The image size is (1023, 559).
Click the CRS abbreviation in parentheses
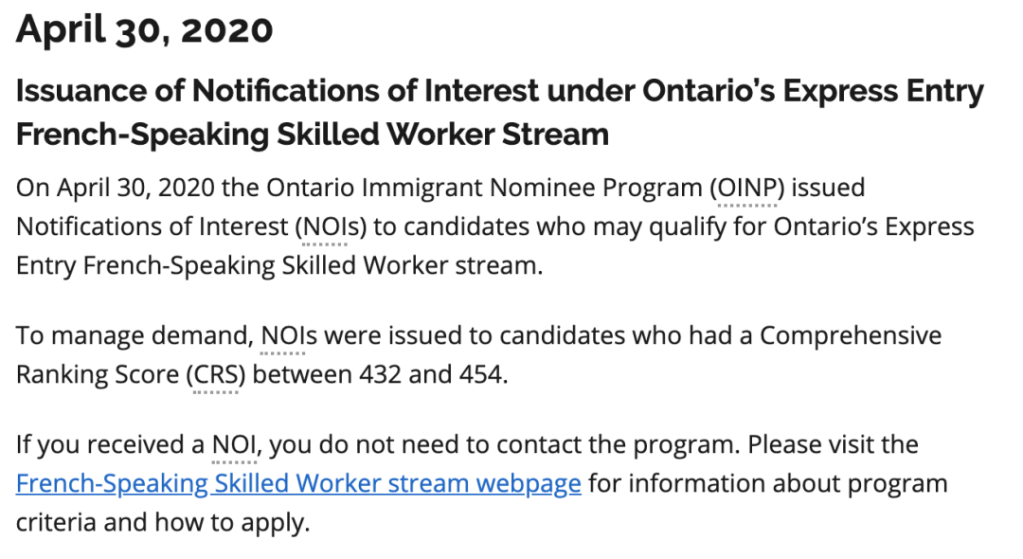215,375
